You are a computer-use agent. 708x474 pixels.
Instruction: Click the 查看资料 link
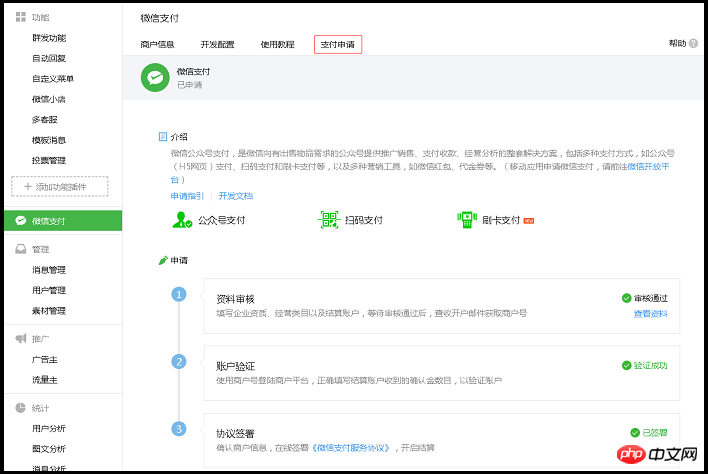click(x=651, y=314)
